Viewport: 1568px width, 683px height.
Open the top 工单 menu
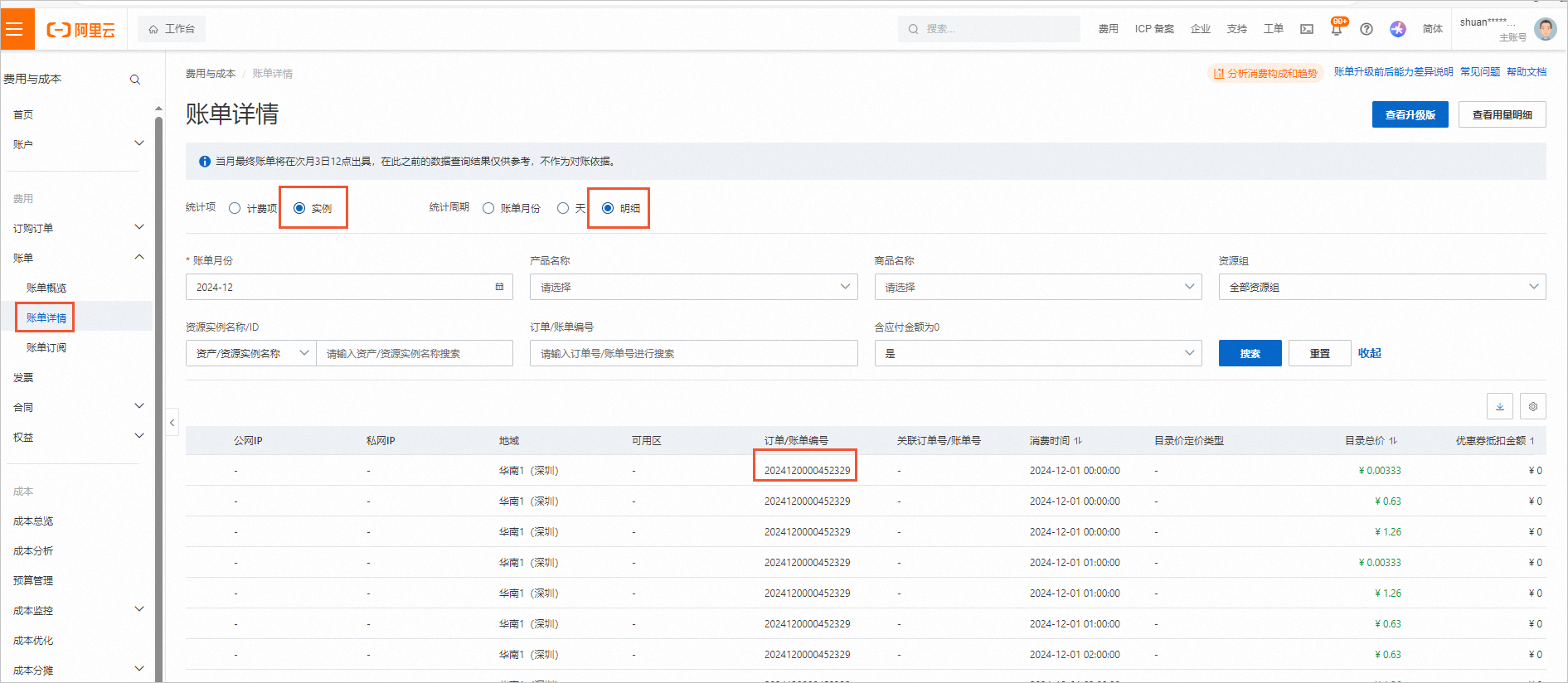coord(1273,29)
